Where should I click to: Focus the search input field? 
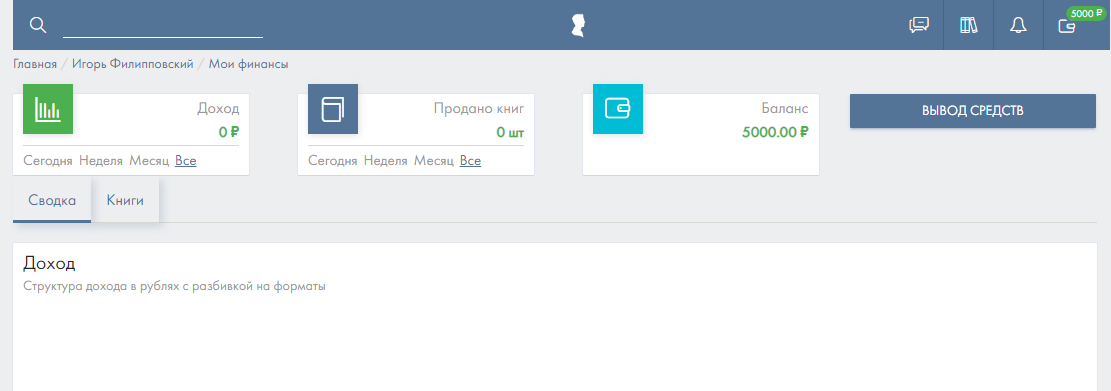163,26
